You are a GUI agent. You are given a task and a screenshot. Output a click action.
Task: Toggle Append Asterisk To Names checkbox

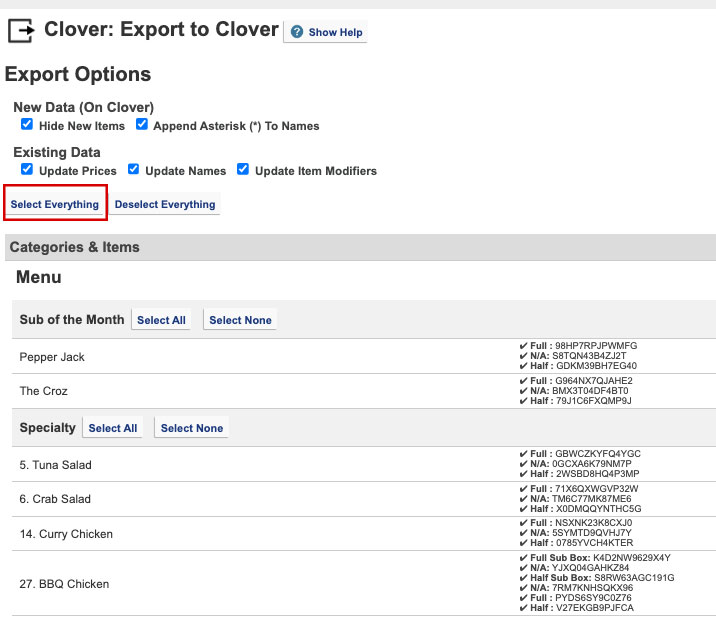[142, 124]
